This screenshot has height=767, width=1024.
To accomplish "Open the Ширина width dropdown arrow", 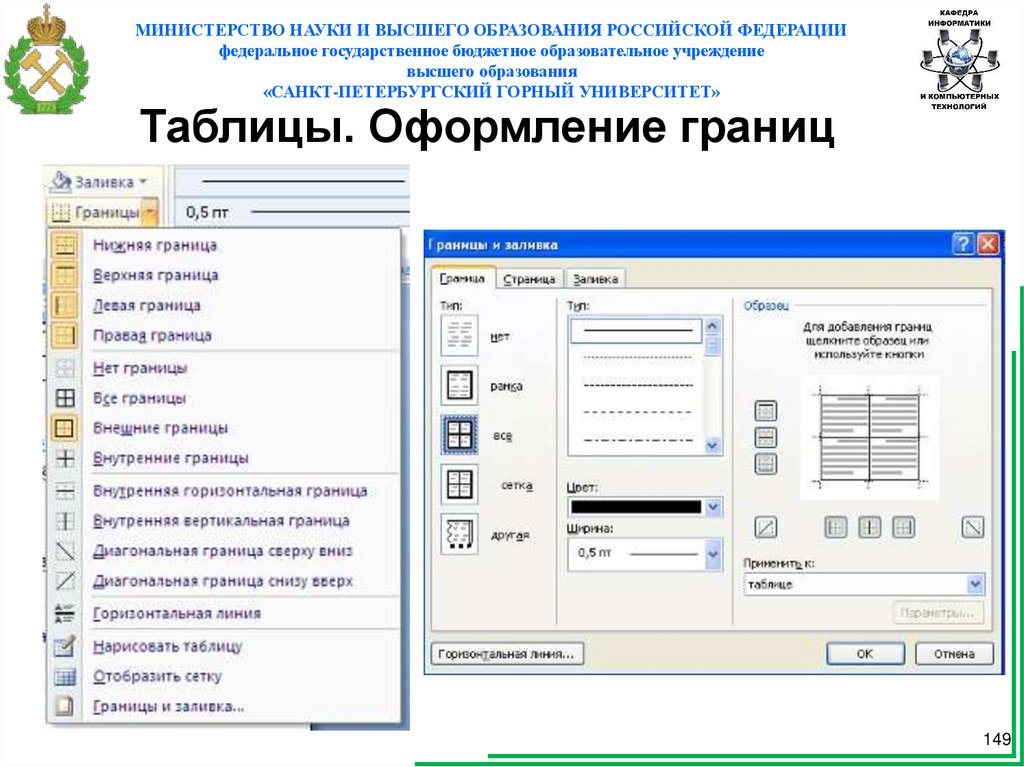I will point(712,555).
